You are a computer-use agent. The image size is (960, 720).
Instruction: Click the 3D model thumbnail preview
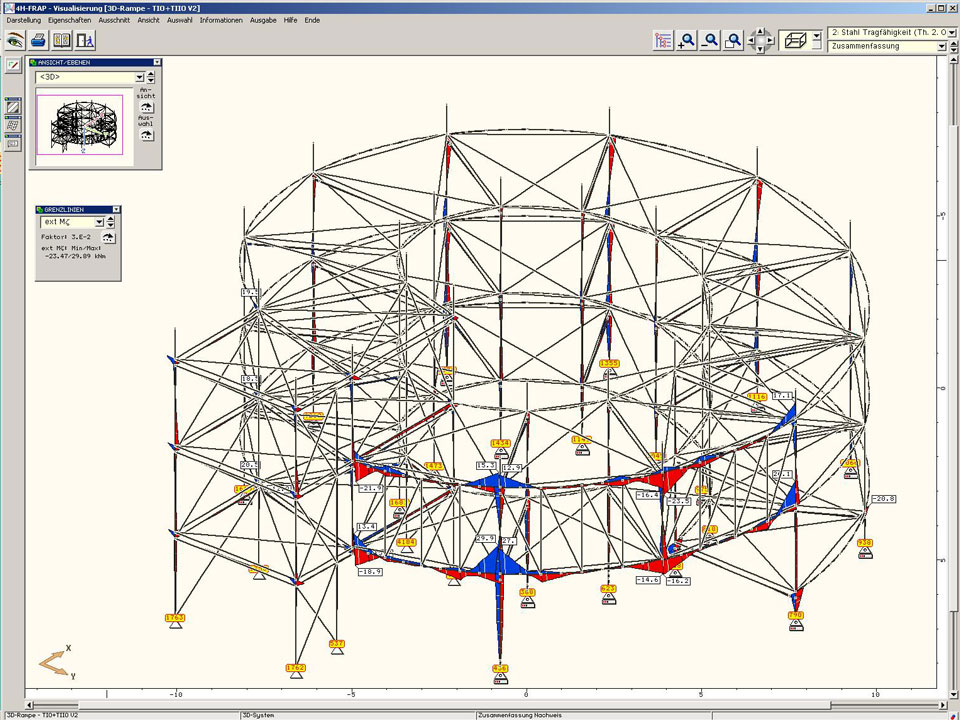click(x=79, y=124)
